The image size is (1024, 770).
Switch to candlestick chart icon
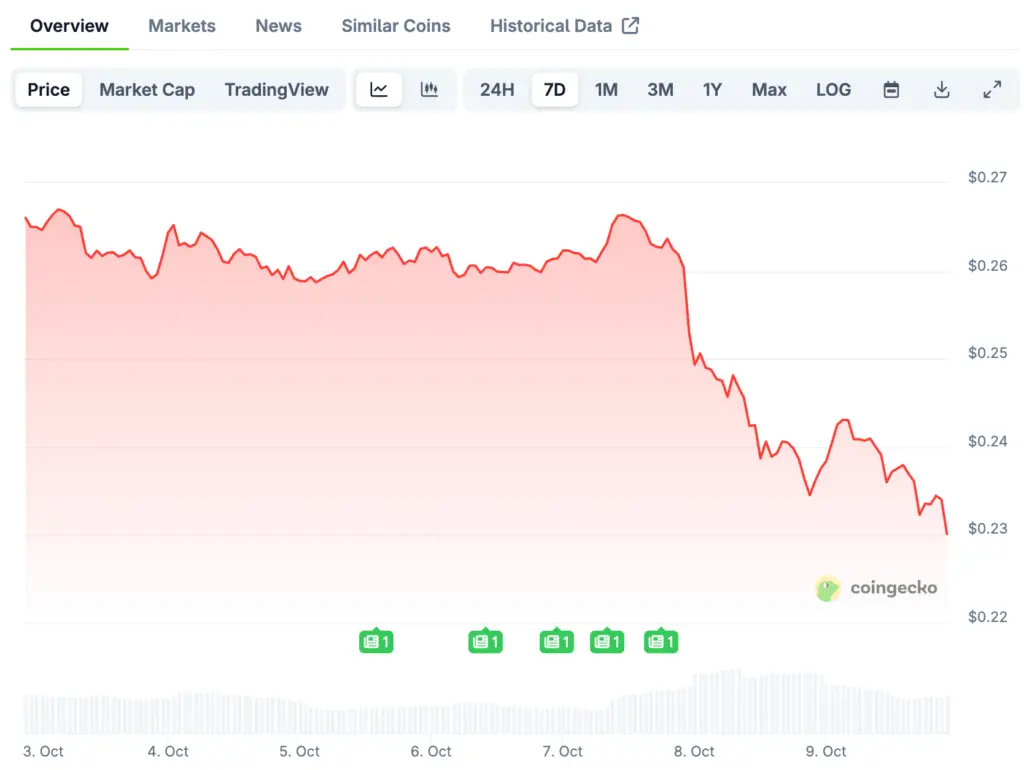[x=429, y=90]
